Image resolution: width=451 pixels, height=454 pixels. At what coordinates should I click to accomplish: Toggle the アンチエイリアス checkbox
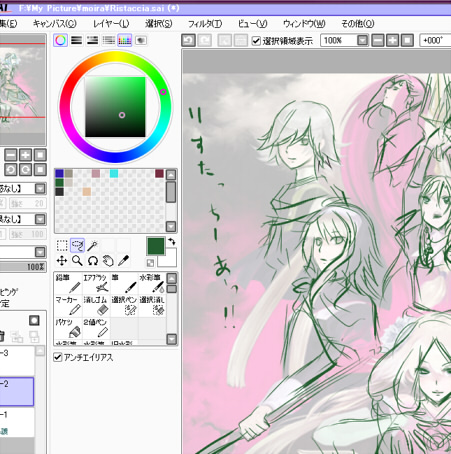coord(58,358)
